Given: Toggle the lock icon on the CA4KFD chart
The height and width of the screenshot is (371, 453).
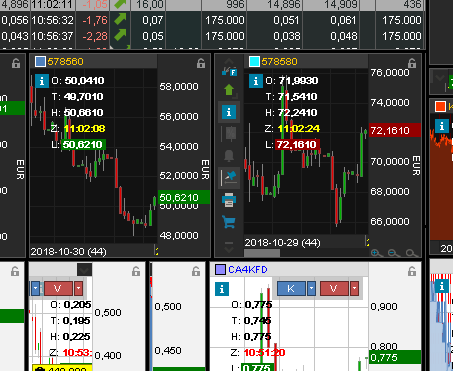Looking at the screenshot, I should 412,271.
